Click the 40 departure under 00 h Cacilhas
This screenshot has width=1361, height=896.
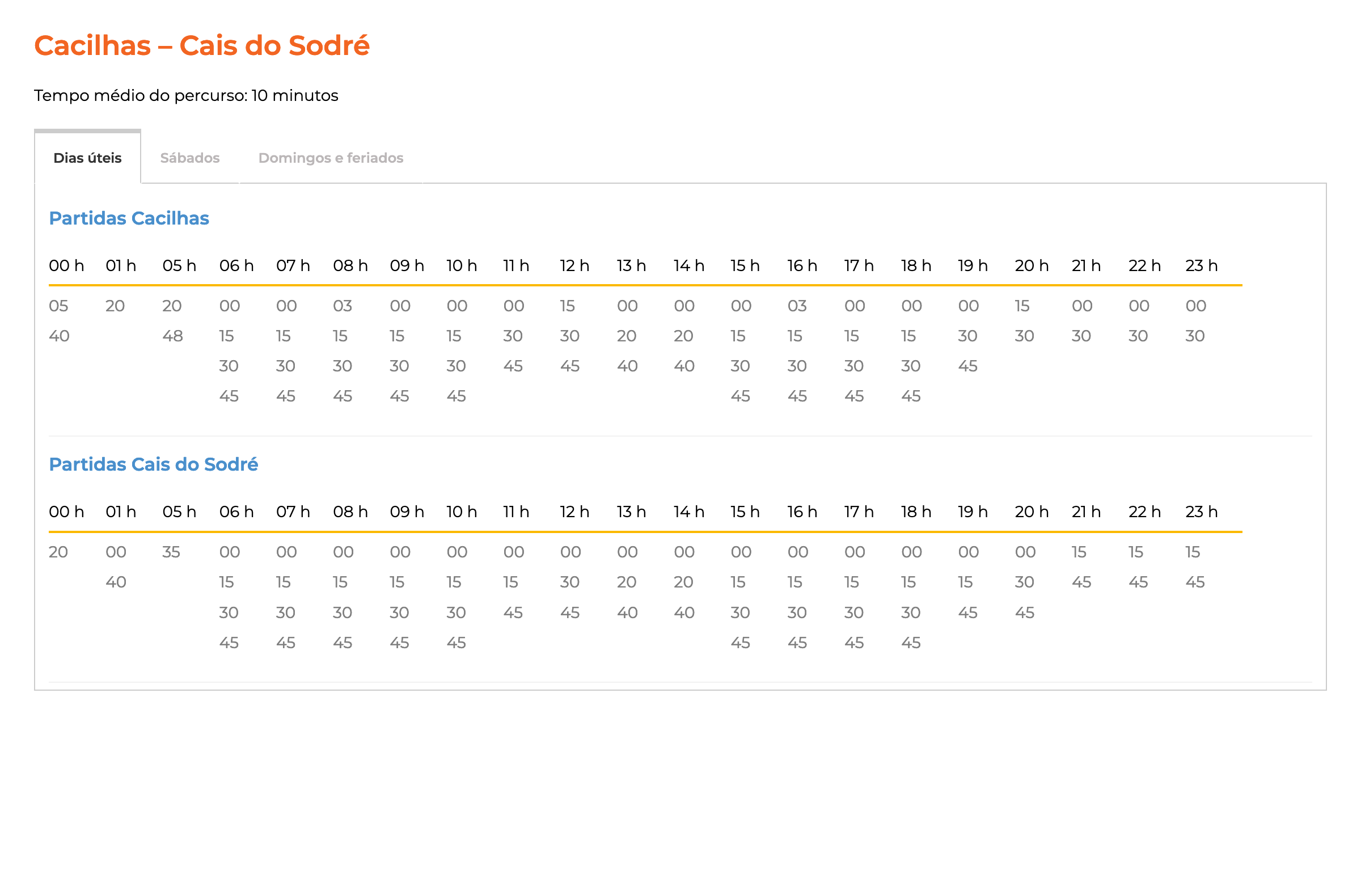pos(59,336)
